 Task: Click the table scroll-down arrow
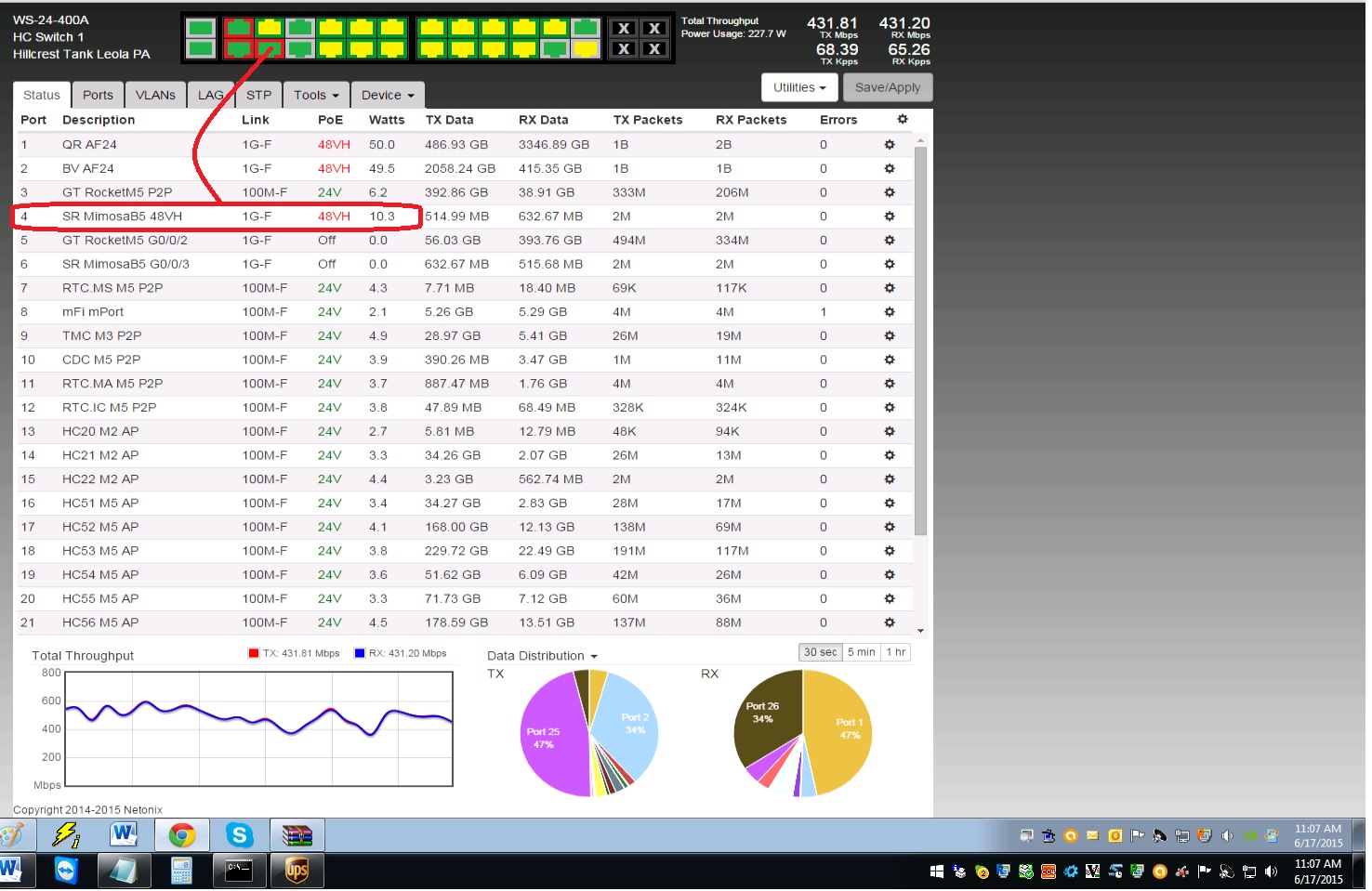(920, 631)
